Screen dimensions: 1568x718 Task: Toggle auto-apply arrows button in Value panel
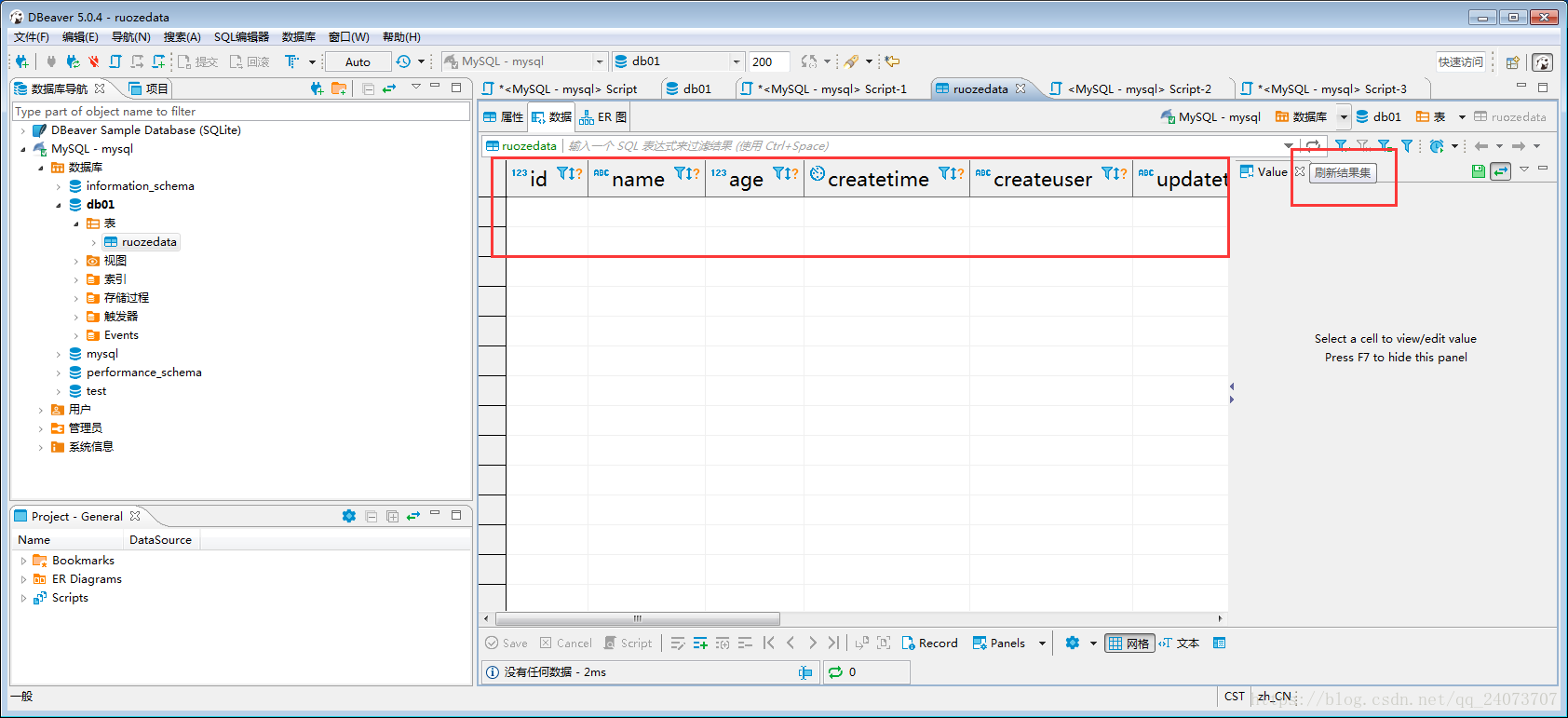coord(1500,171)
